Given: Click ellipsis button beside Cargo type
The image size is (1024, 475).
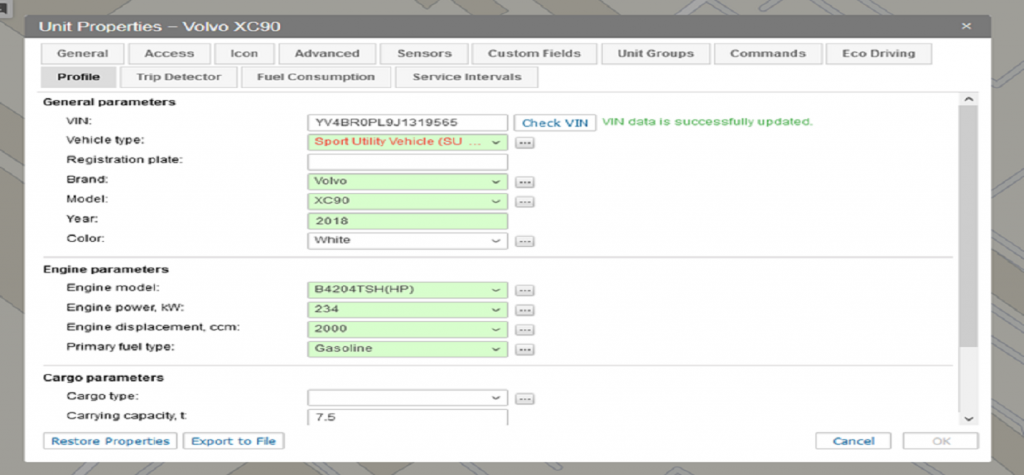Looking at the screenshot, I should 526,398.
